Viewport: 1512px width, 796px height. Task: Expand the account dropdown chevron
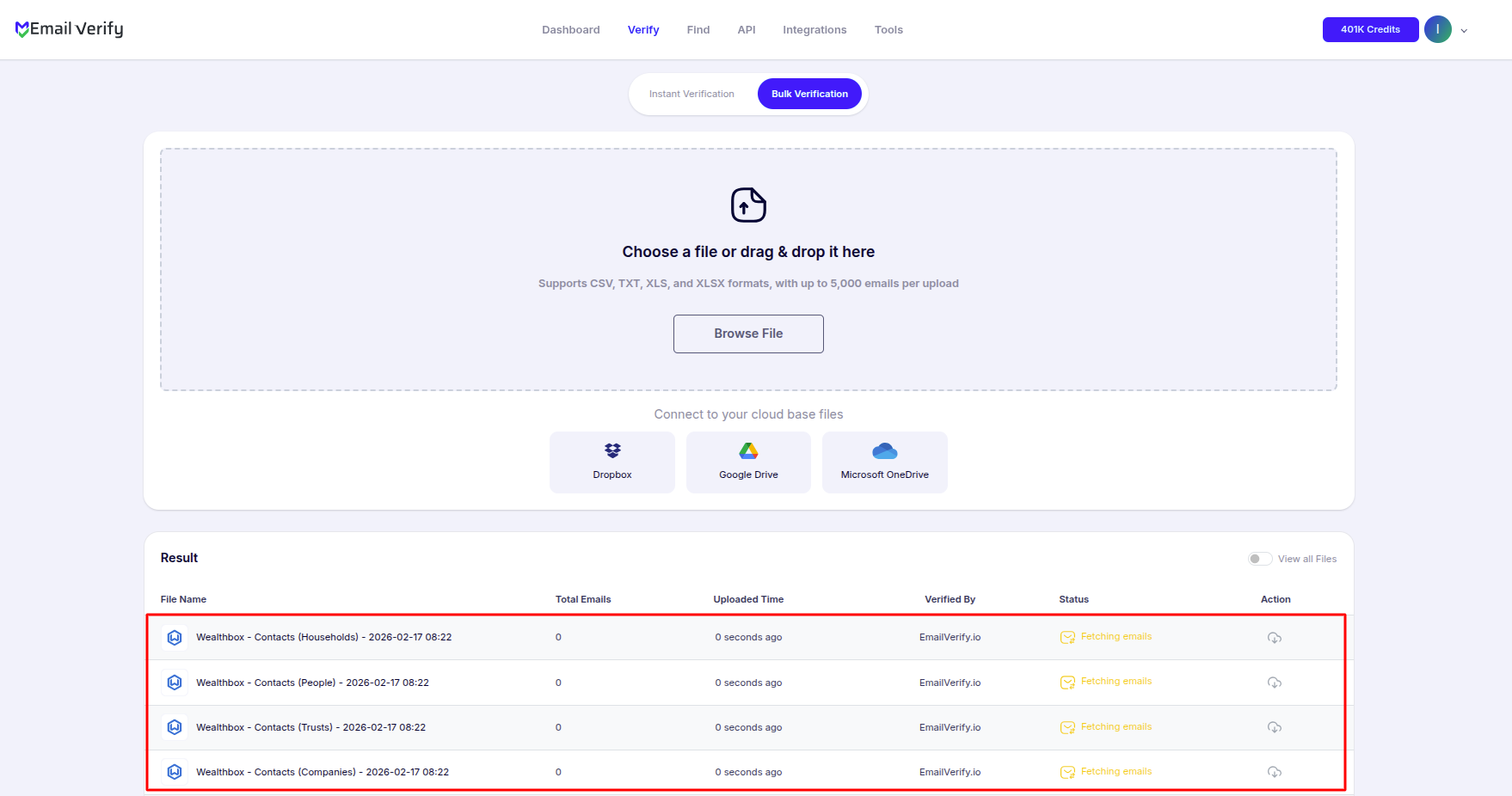1464,31
